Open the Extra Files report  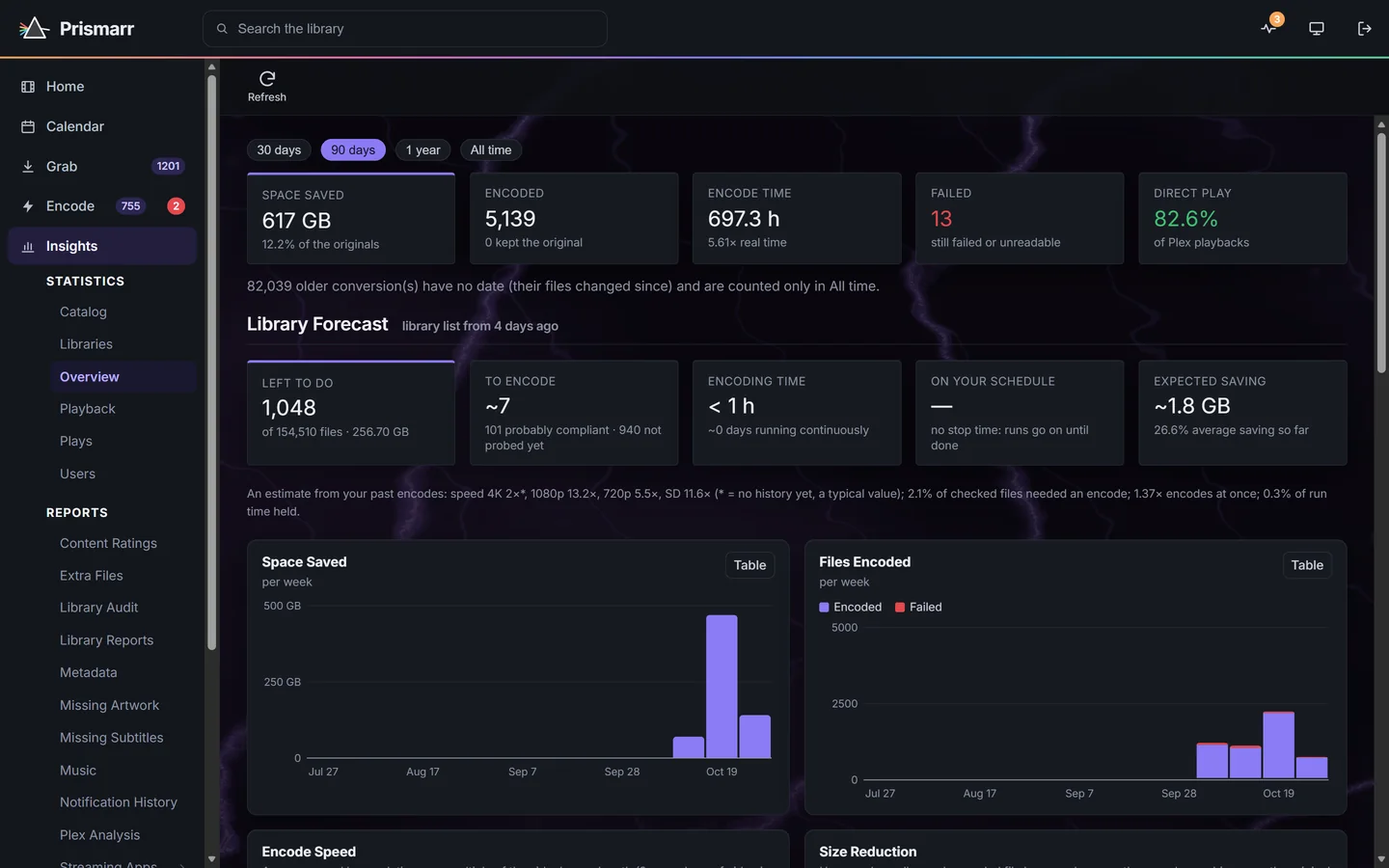[x=92, y=576]
